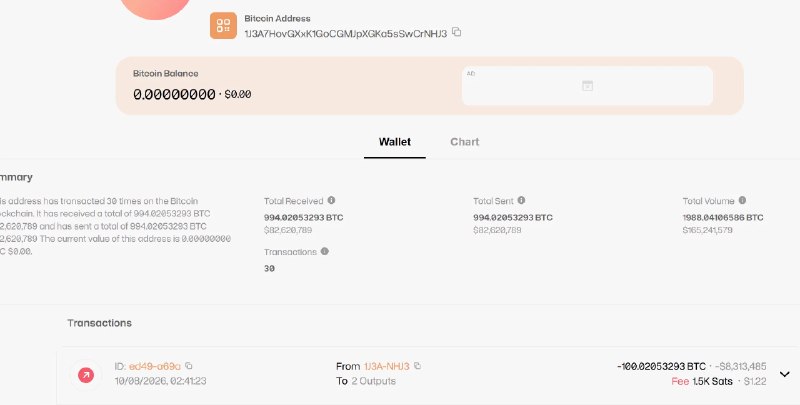The height and width of the screenshot is (405, 800).
Task: Click the Bitcoin address text string
Action: click(x=346, y=34)
